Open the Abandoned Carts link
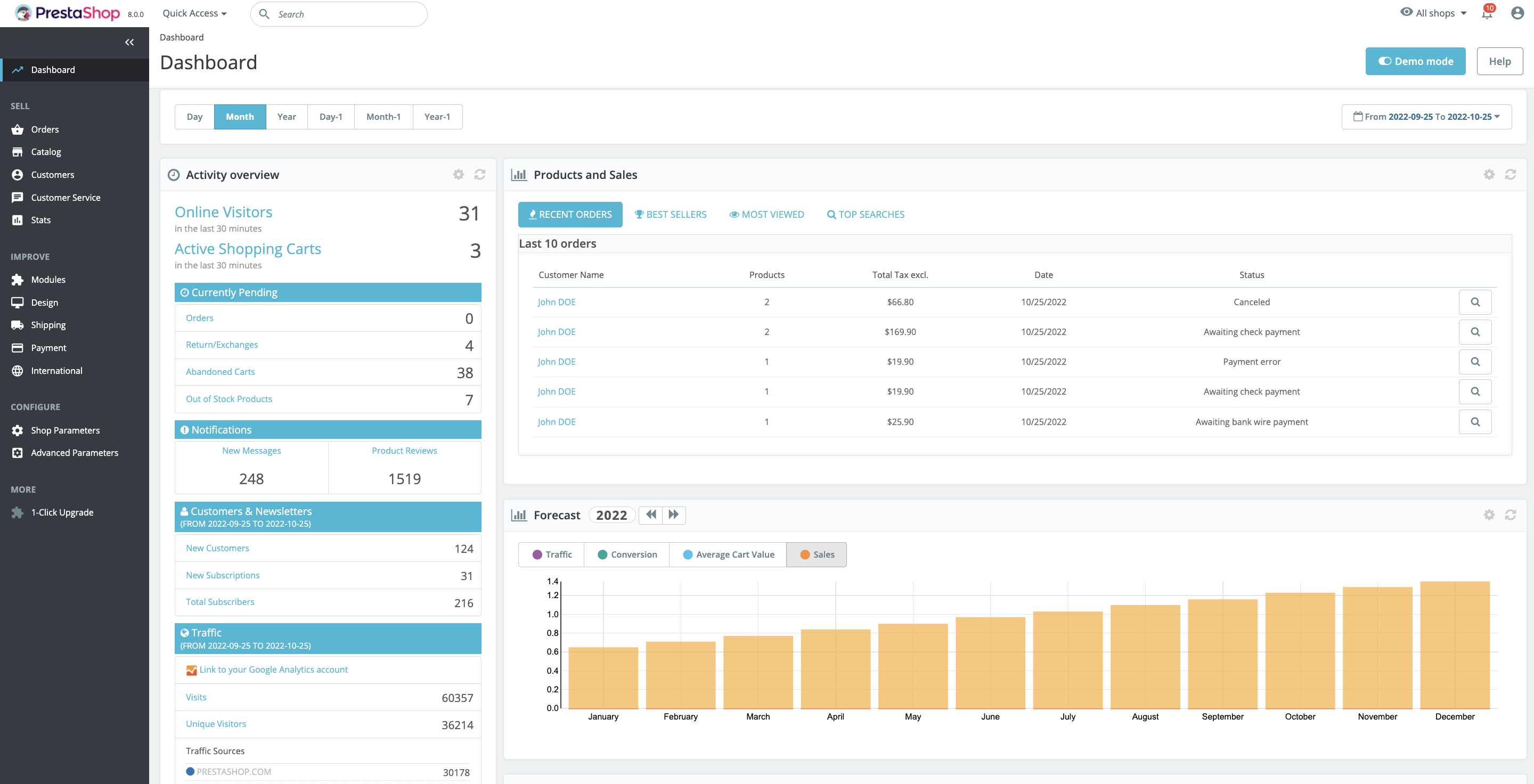 (x=221, y=371)
